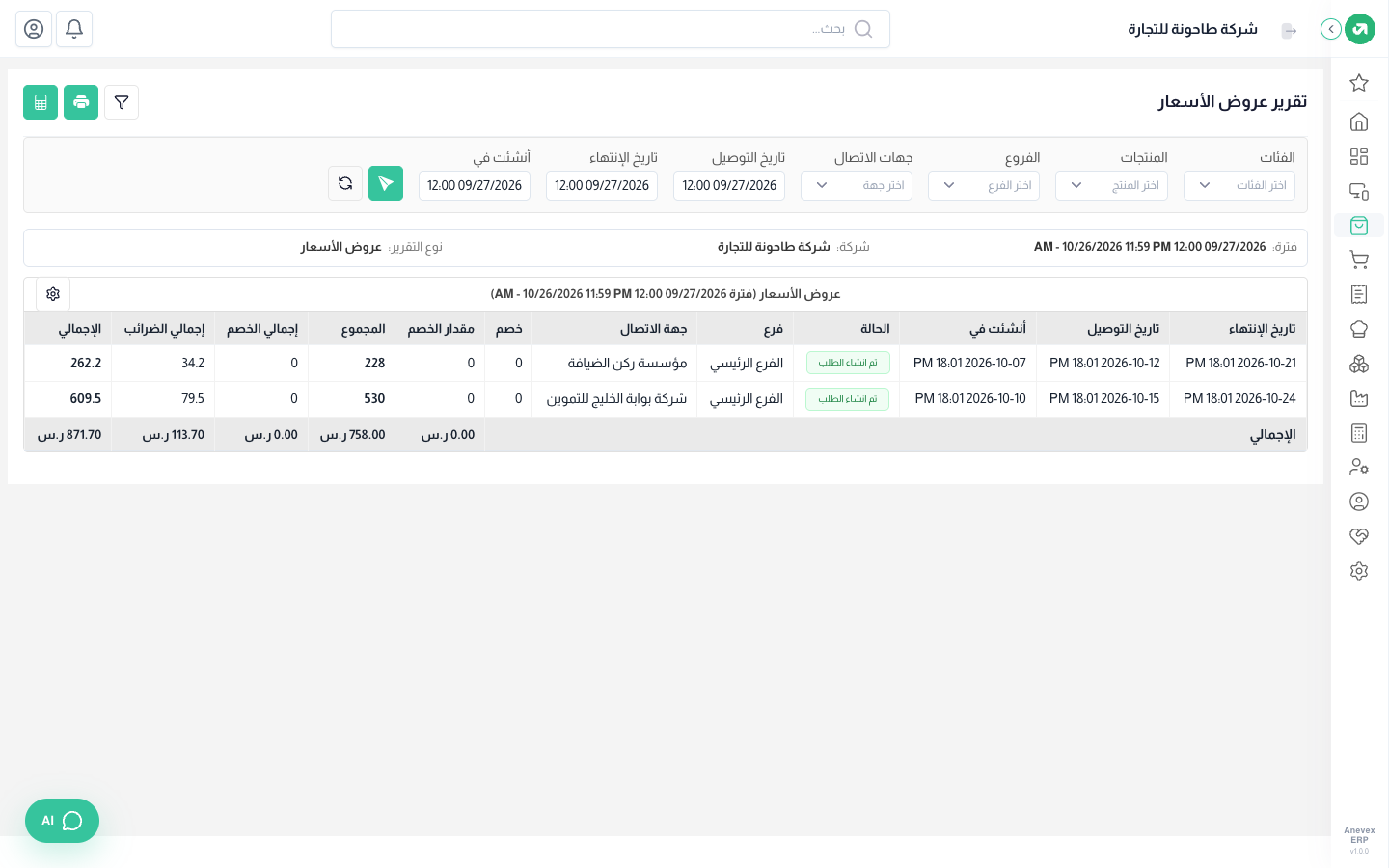Screen dimensions: 1389x868
Task: Open the chef hat icon in sidebar
Action: [x=1359, y=329]
